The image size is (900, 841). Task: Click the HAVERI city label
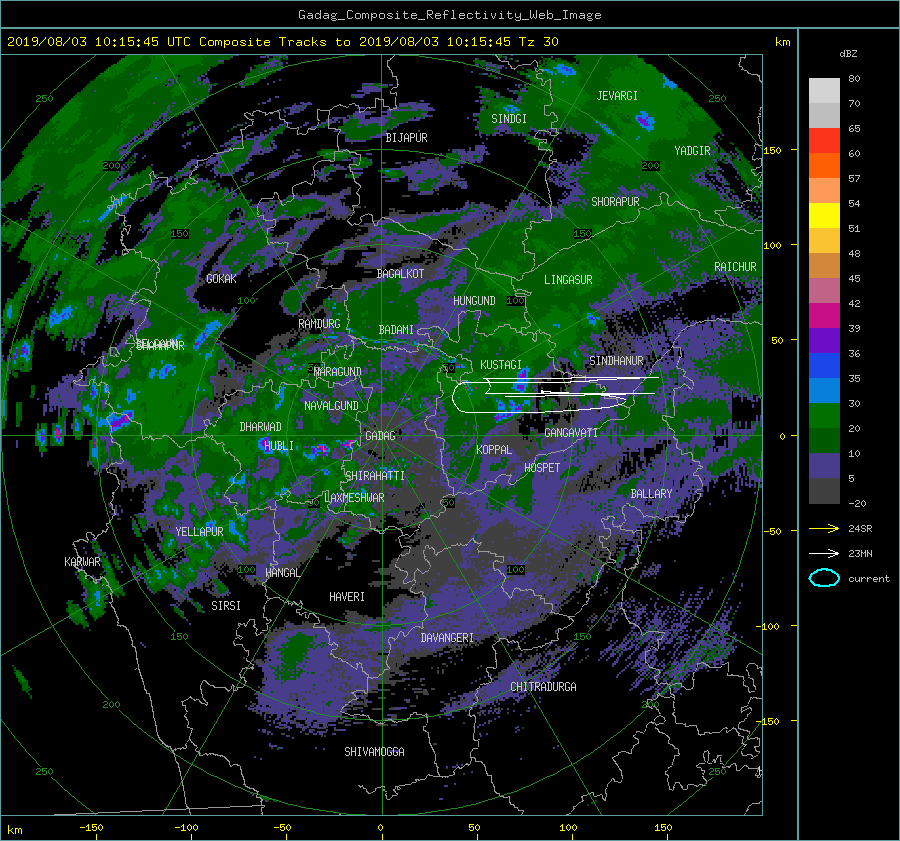[347, 596]
